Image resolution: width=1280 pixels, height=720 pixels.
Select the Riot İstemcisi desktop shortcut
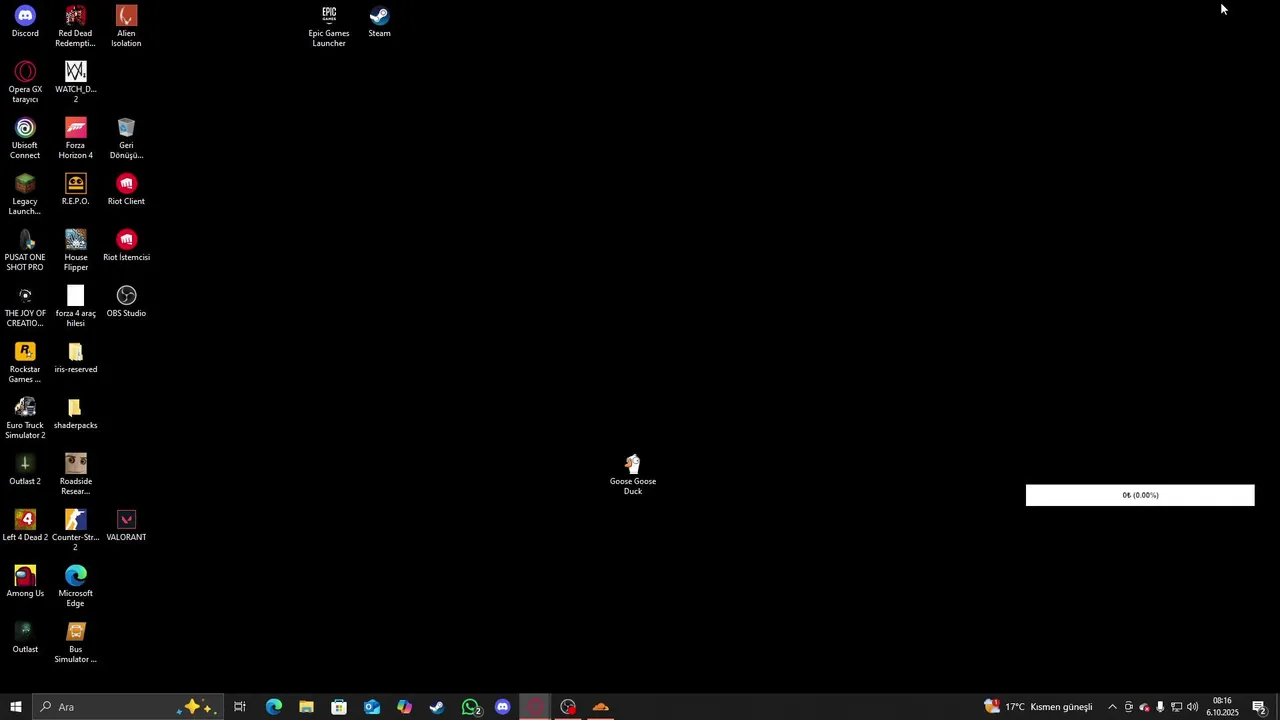click(x=126, y=246)
